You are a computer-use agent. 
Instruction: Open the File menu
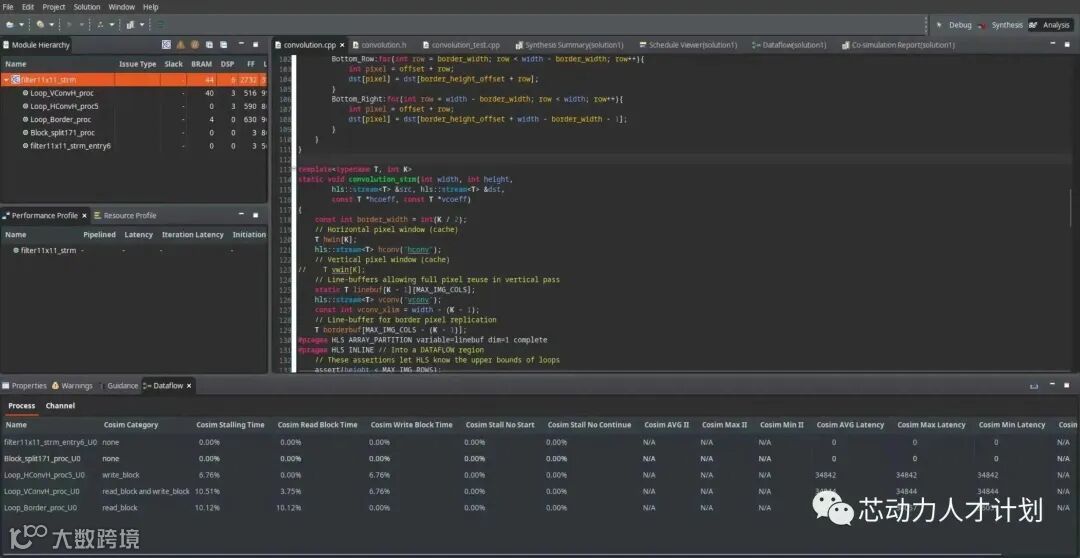[x=8, y=7]
